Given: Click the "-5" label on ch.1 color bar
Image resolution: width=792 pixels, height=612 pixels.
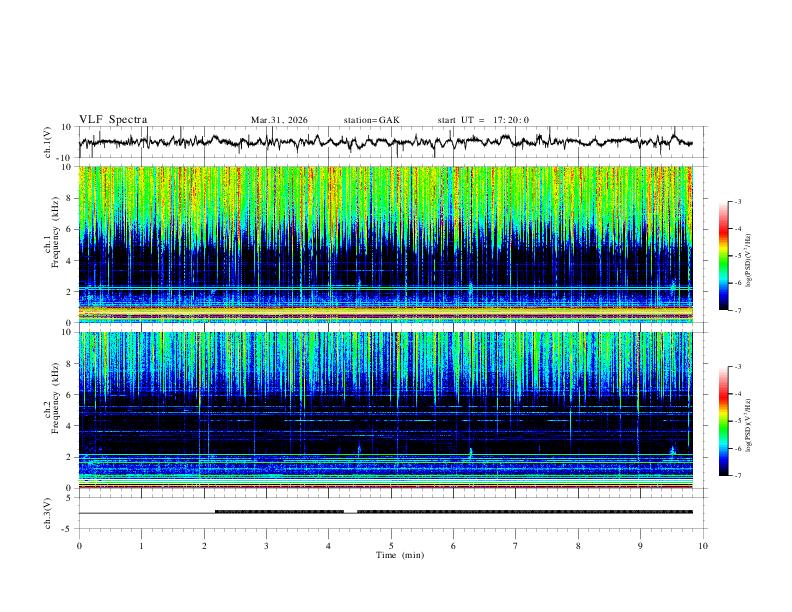Looking at the screenshot, I should [738, 256].
